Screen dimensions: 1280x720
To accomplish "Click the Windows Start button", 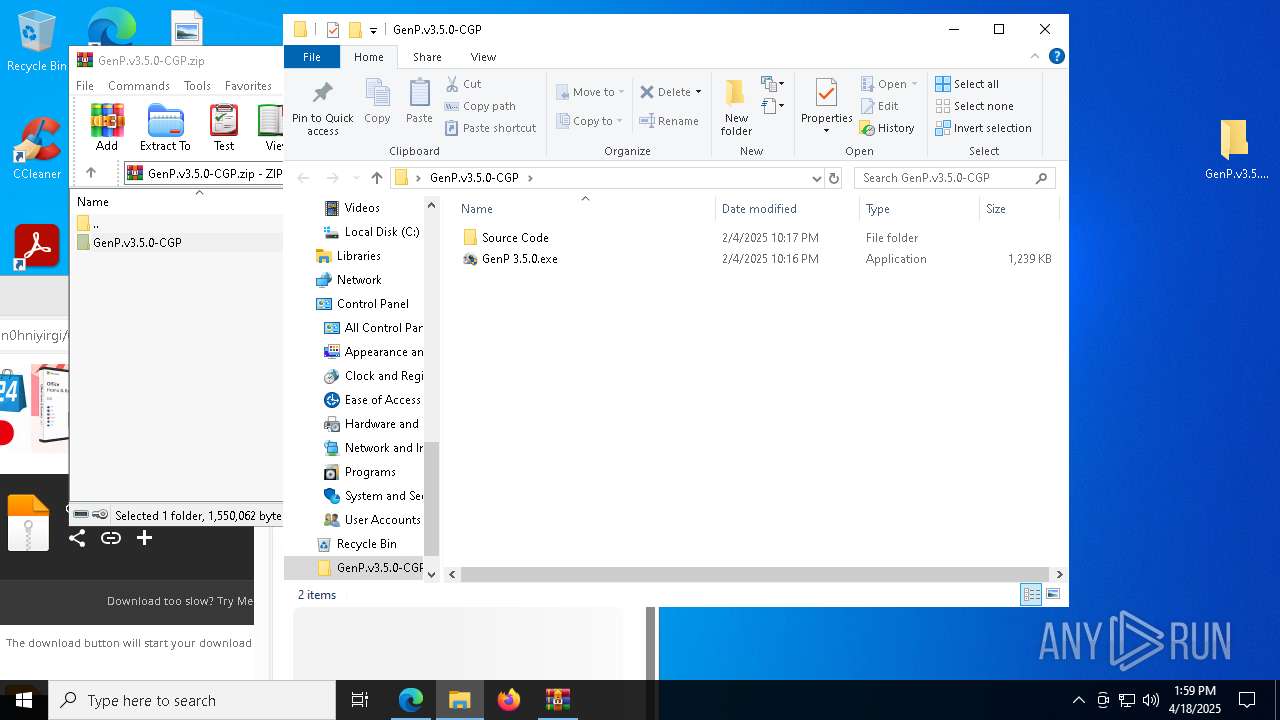I will (24, 700).
